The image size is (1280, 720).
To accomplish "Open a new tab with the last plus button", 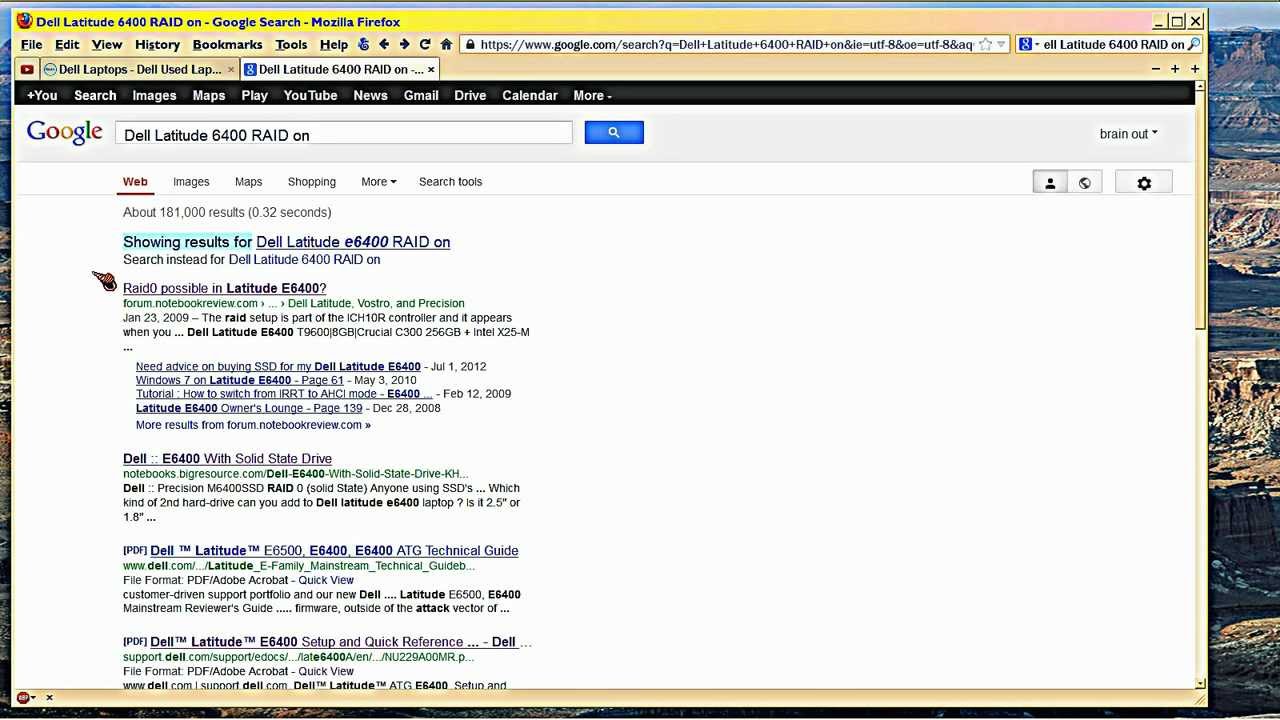I will coord(1194,69).
